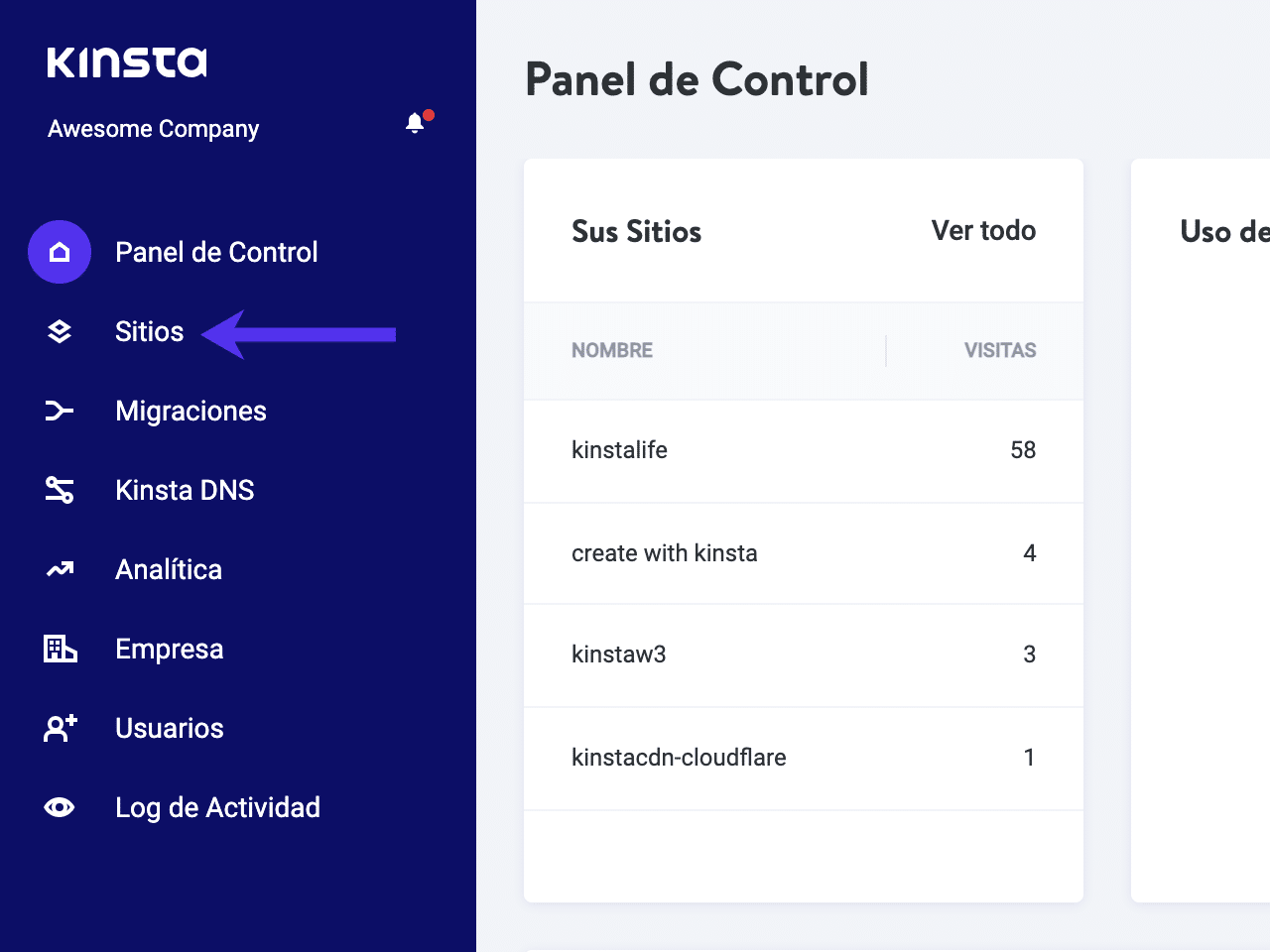Open the Analítica section
1270x952 pixels.
click(x=169, y=569)
